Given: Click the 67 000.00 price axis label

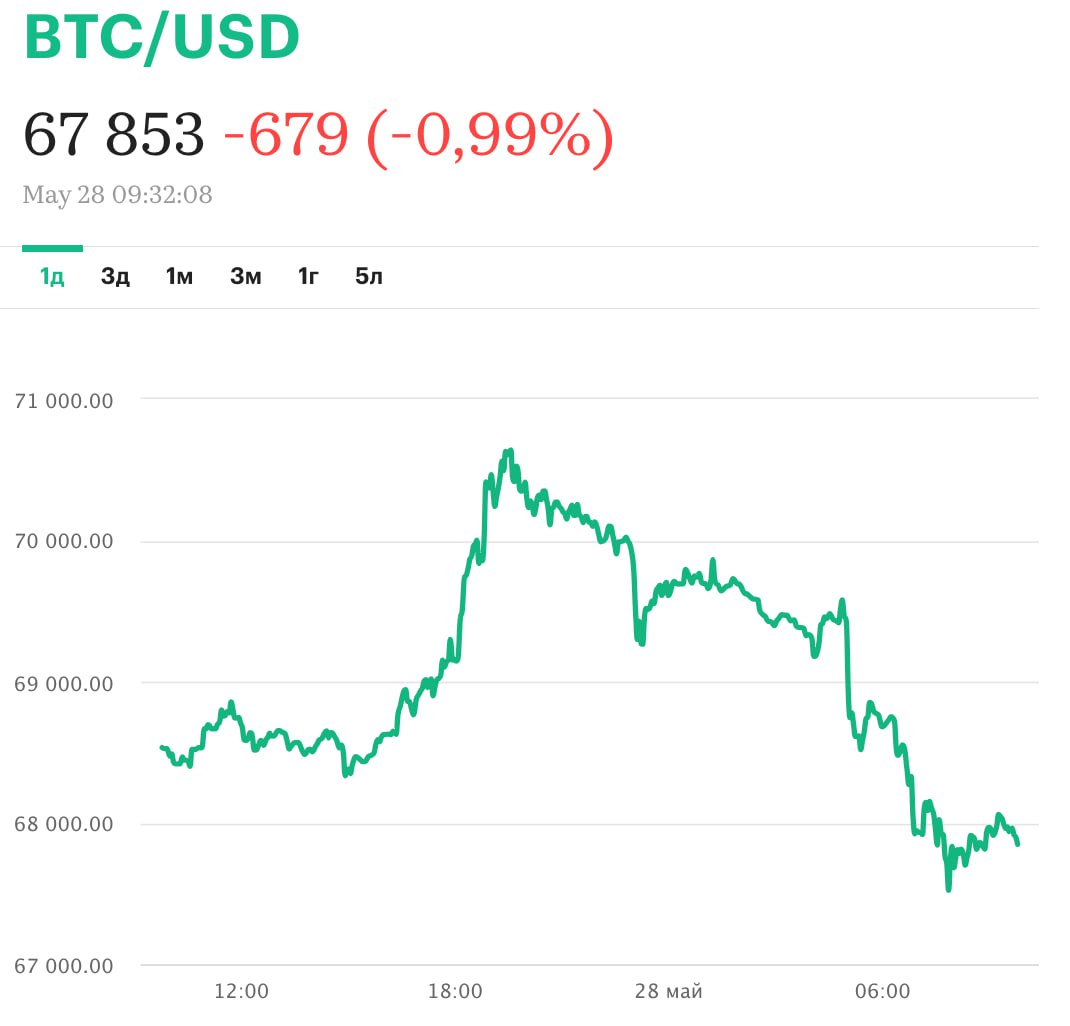Looking at the screenshot, I should coord(64,966).
